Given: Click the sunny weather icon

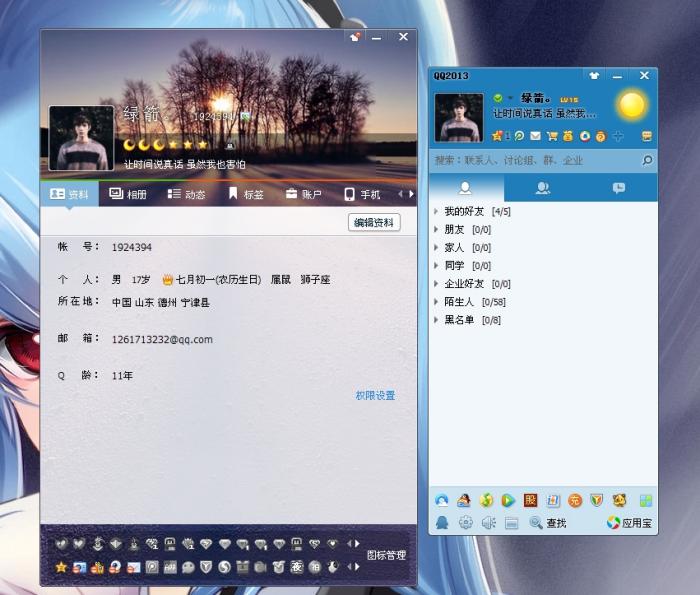Looking at the screenshot, I should 632,105.
